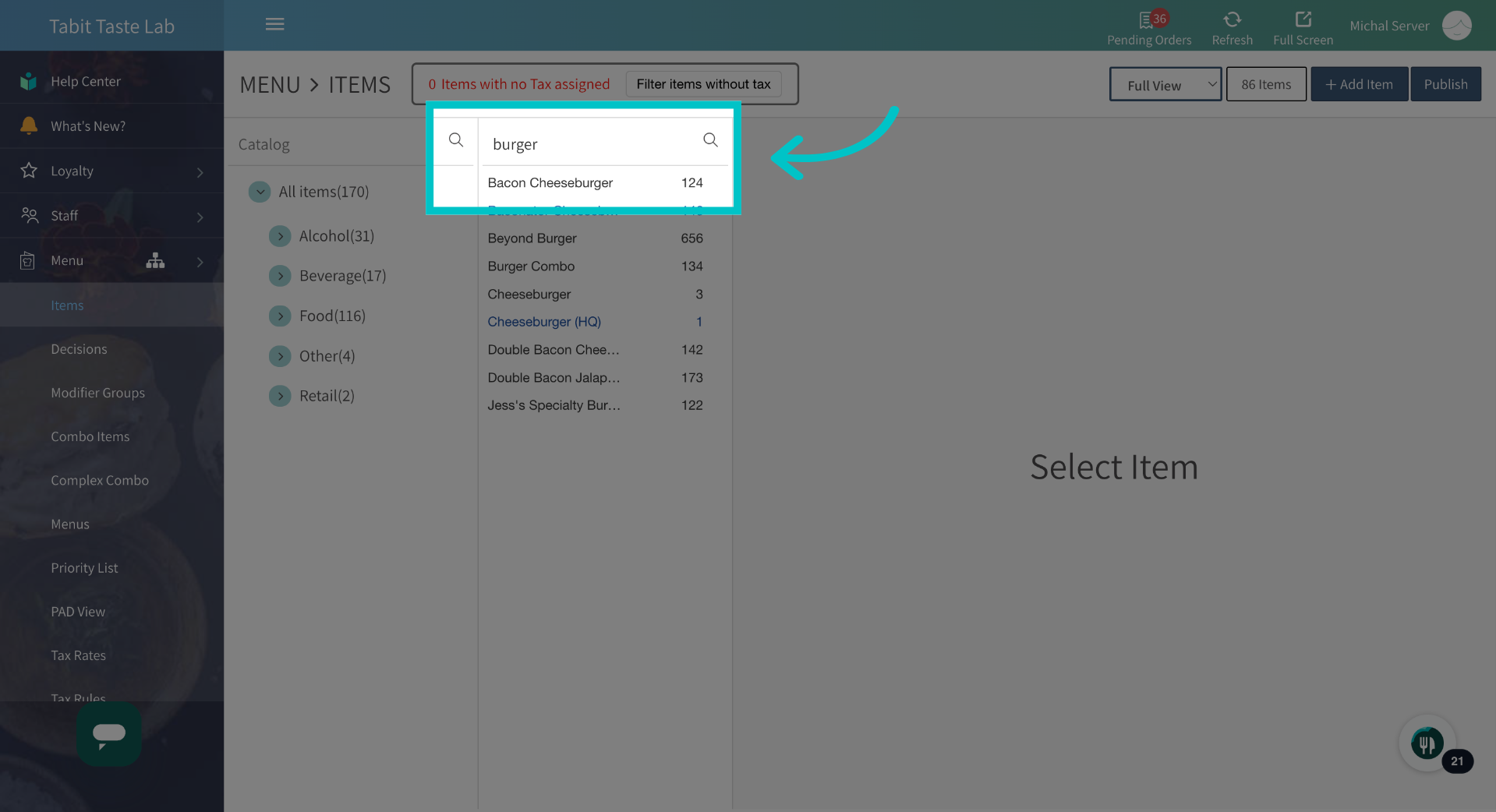Image resolution: width=1496 pixels, height=812 pixels.
Task: Open the Menu hierarchy icon in the sidebar
Action: pos(155,262)
